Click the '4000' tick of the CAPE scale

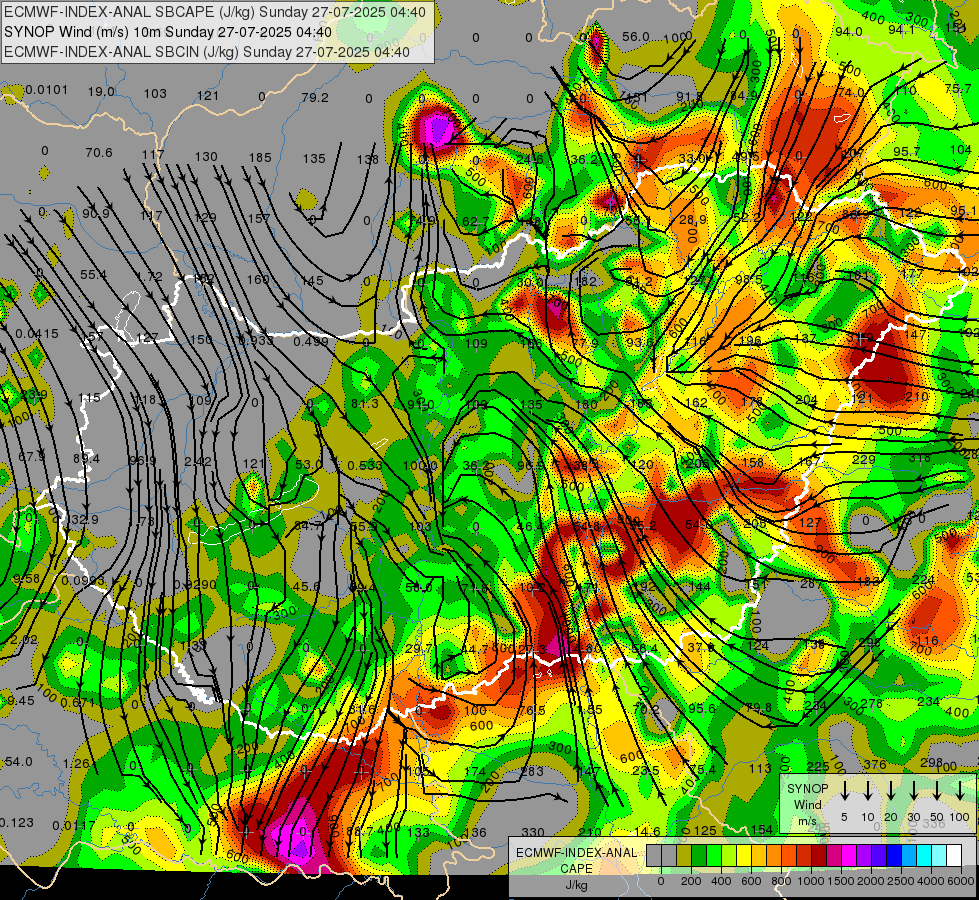931,881
